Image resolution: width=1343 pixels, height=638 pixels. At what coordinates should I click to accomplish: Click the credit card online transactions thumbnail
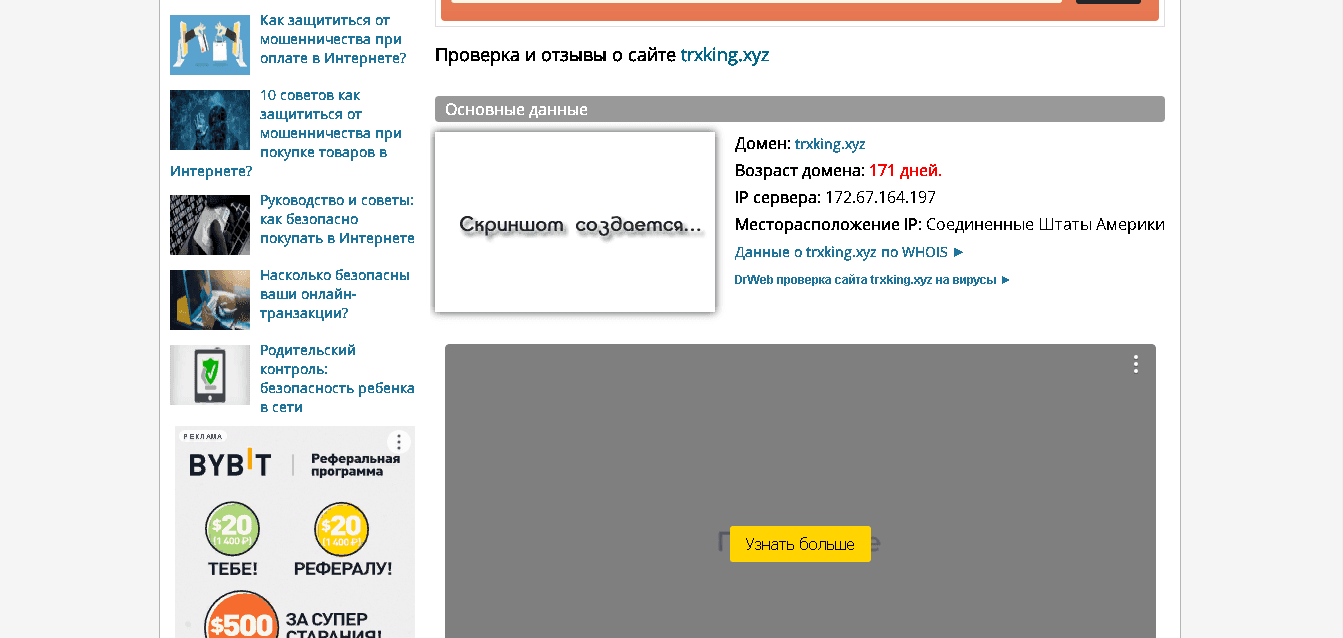(x=209, y=300)
